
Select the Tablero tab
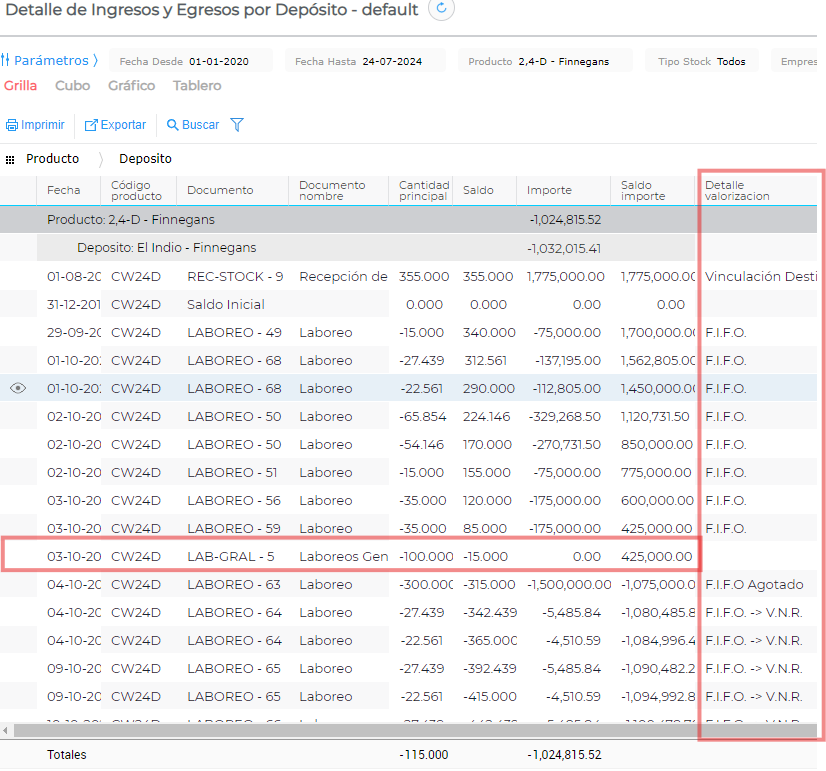point(197,86)
